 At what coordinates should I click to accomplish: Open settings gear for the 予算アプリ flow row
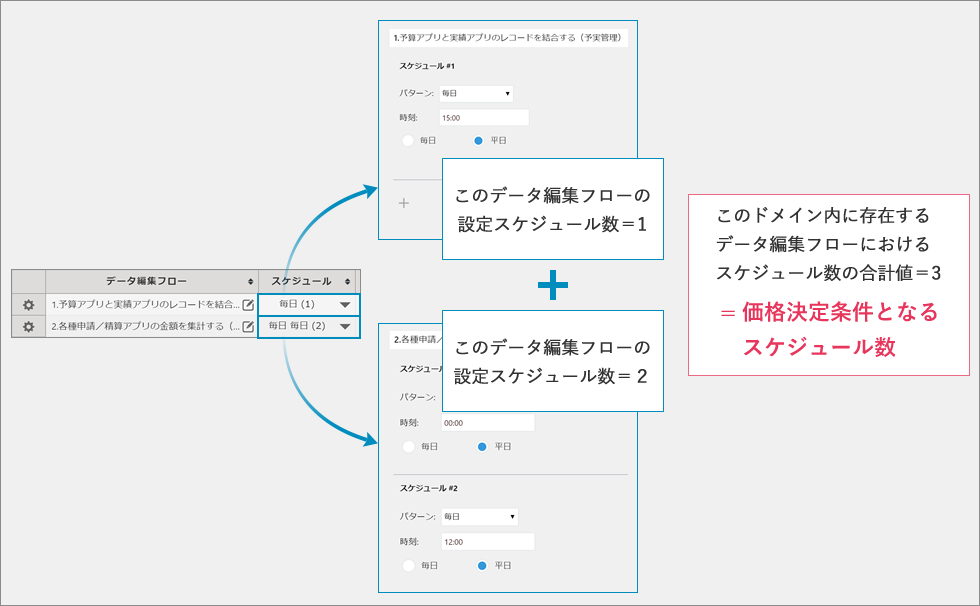point(28,305)
